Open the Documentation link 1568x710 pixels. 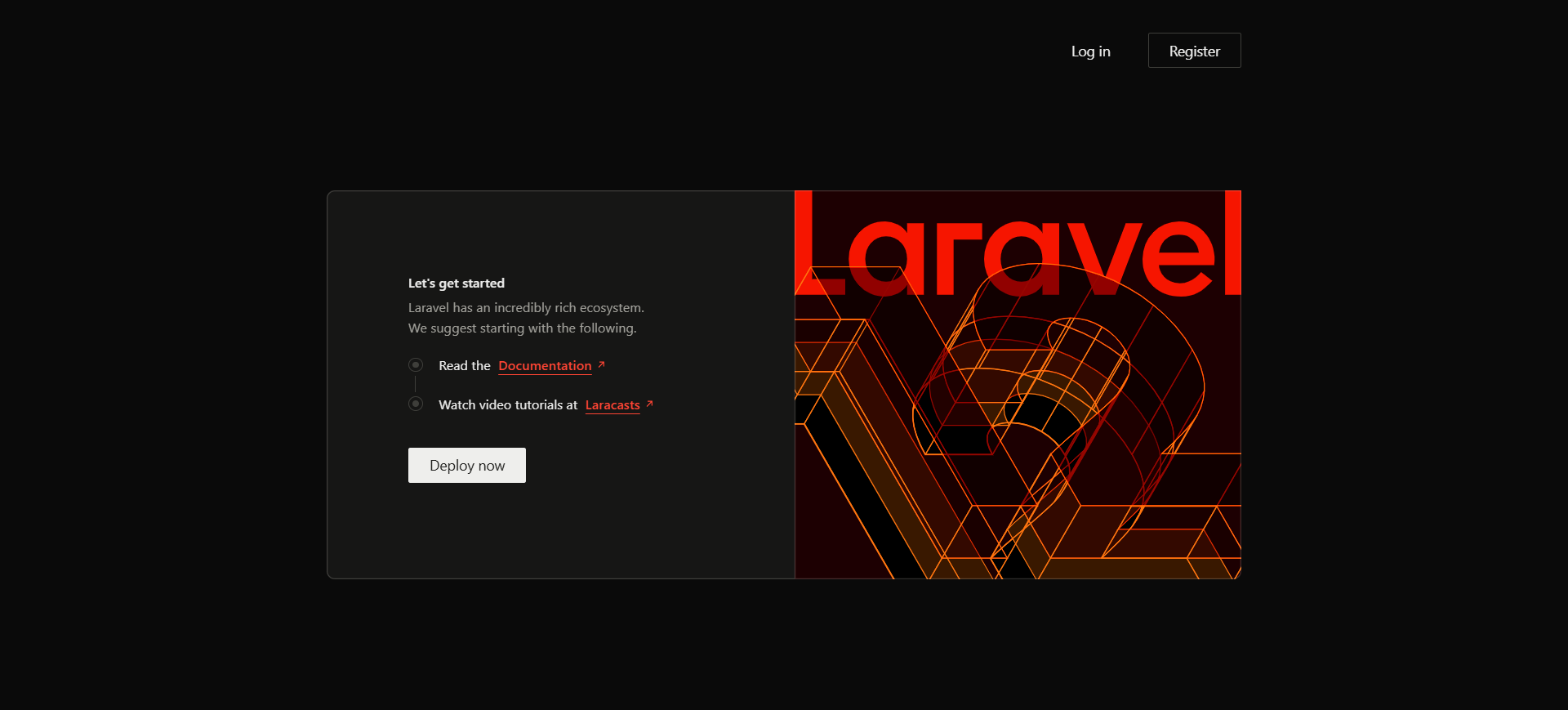tap(545, 366)
